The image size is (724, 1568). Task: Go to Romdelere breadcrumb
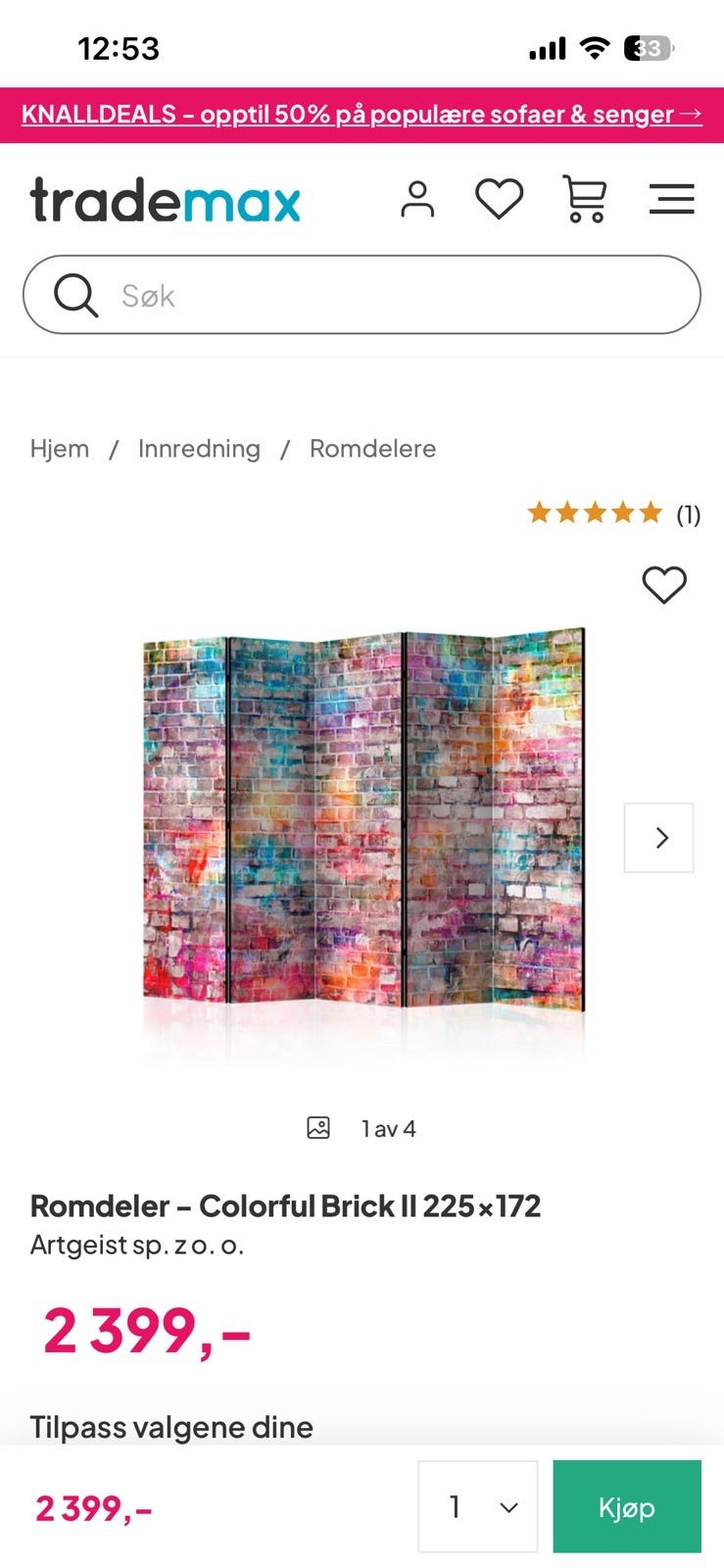pyautogui.click(x=372, y=449)
